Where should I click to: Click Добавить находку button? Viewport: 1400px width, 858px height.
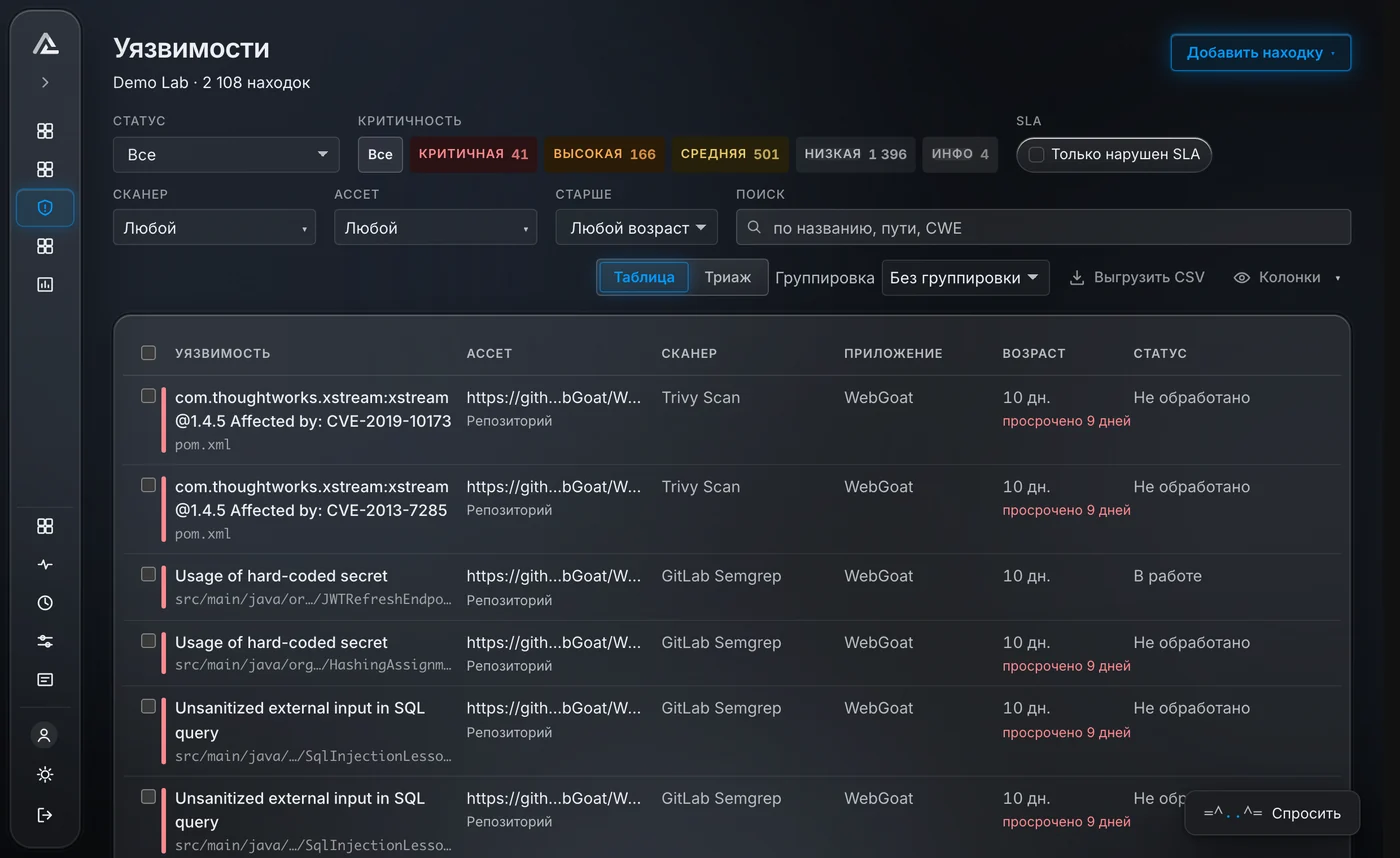1261,53
